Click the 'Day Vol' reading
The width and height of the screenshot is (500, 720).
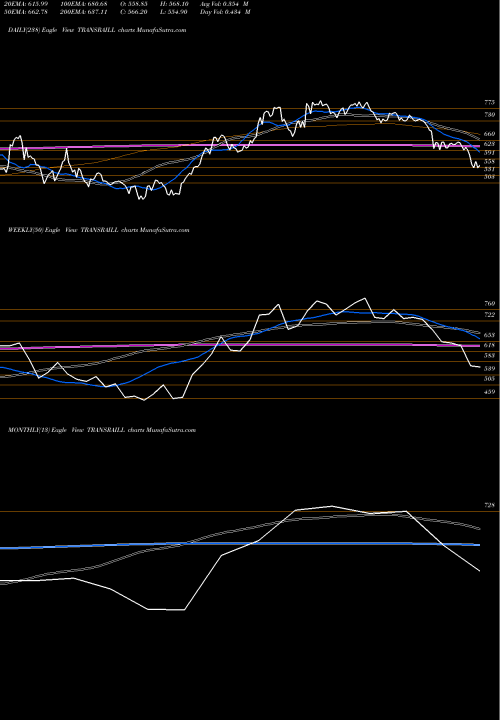pos(225,12)
